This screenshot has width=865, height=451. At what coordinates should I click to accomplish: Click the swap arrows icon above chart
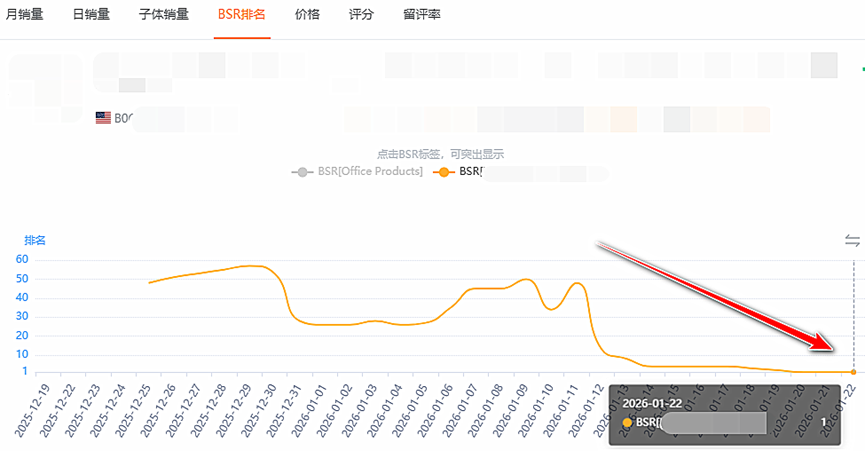[x=852, y=240]
